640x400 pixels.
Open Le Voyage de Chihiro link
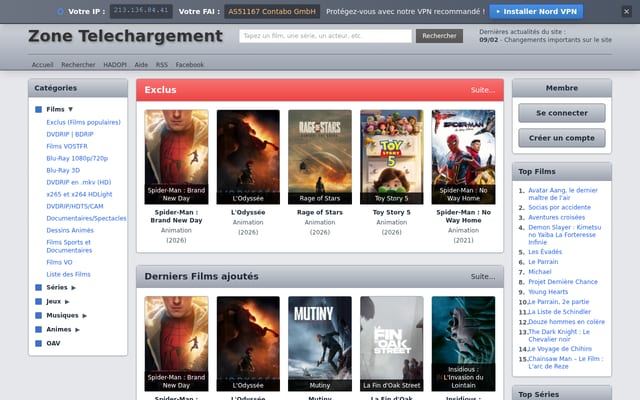pyautogui.click(x=560, y=349)
